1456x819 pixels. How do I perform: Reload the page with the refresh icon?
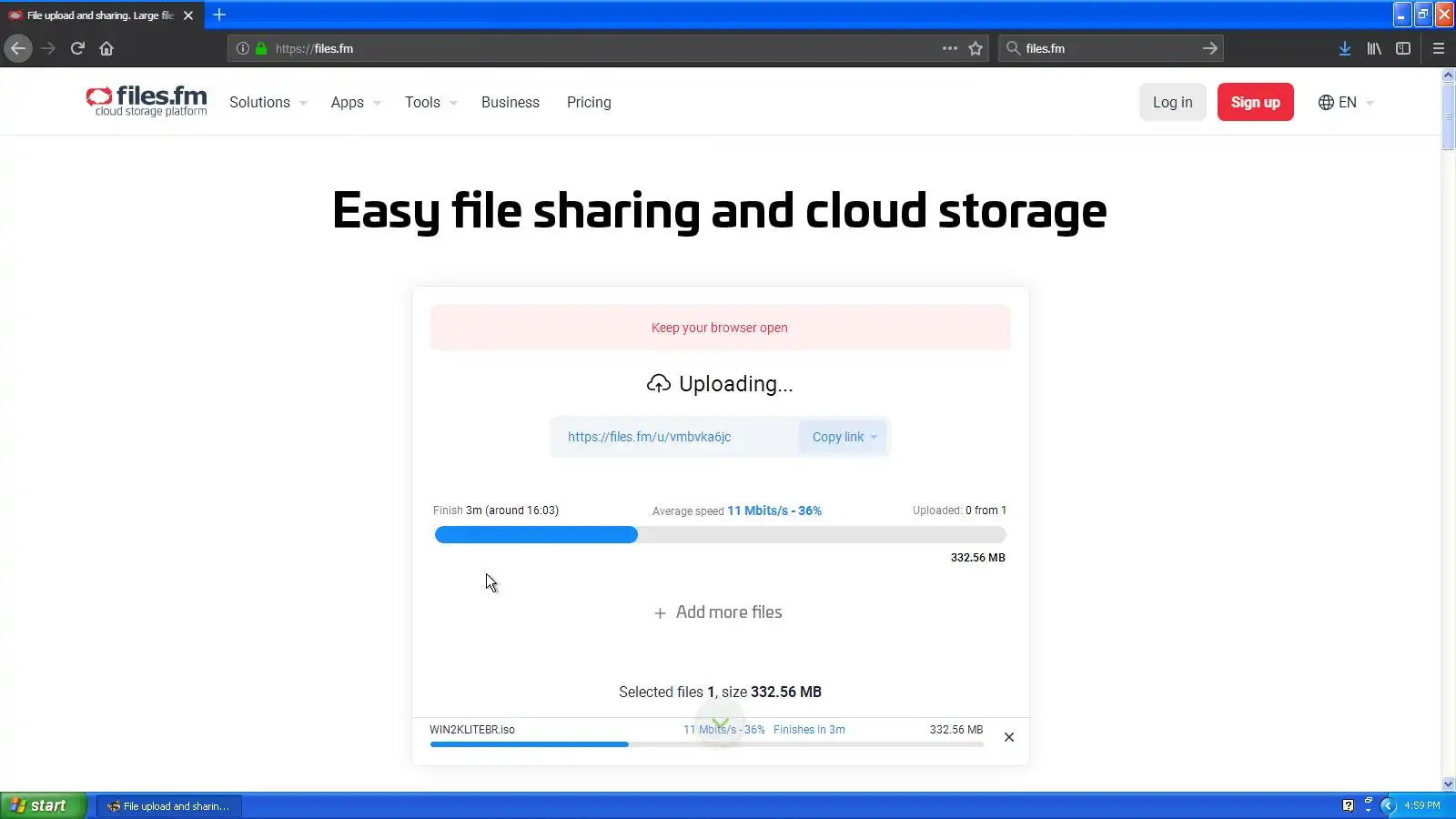pos(77,48)
